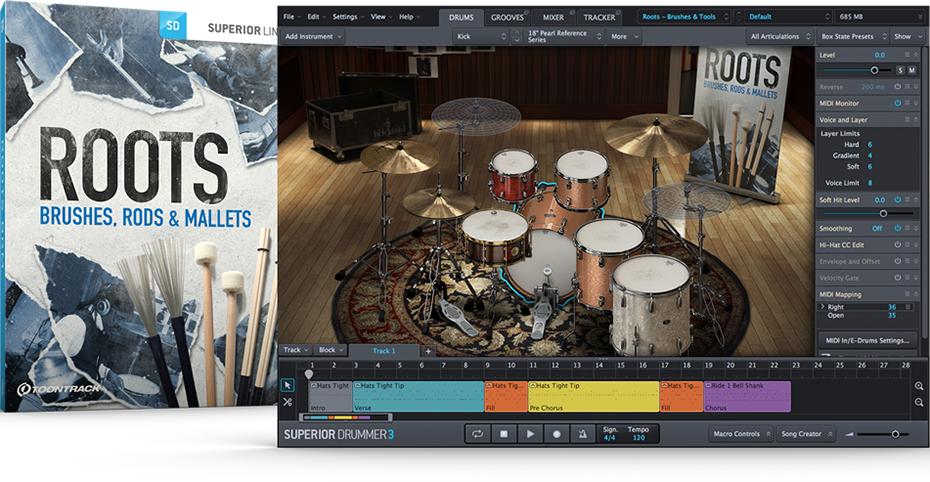Click the loop playback button
This screenshot has height=482, width=930.
[478, 434]
